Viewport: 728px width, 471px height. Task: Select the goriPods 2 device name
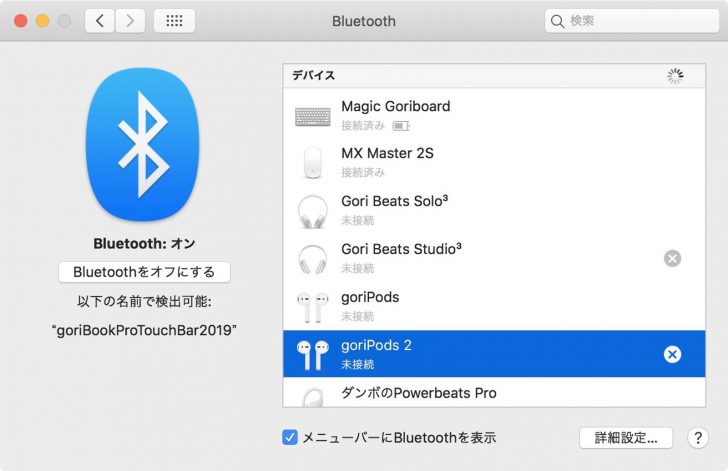point(376,345)
